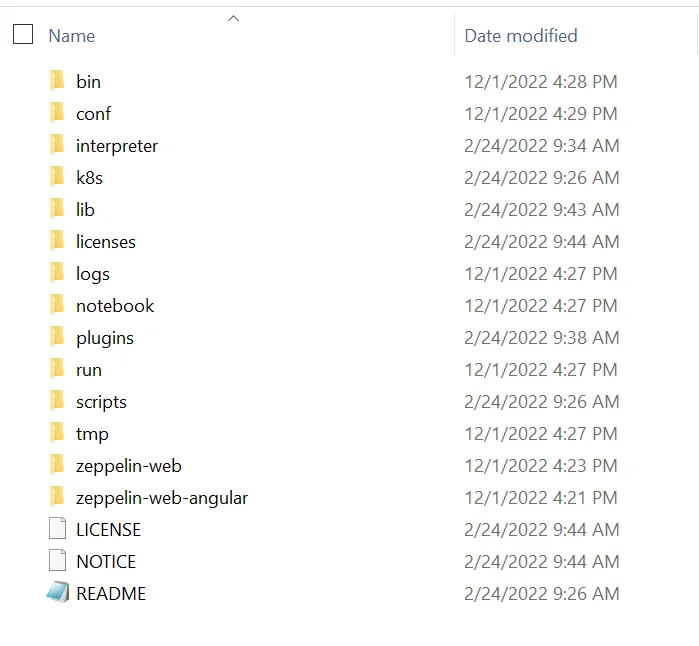Select the licenses folder name
This screenshot has height=646, width=699.
[106, 242]
